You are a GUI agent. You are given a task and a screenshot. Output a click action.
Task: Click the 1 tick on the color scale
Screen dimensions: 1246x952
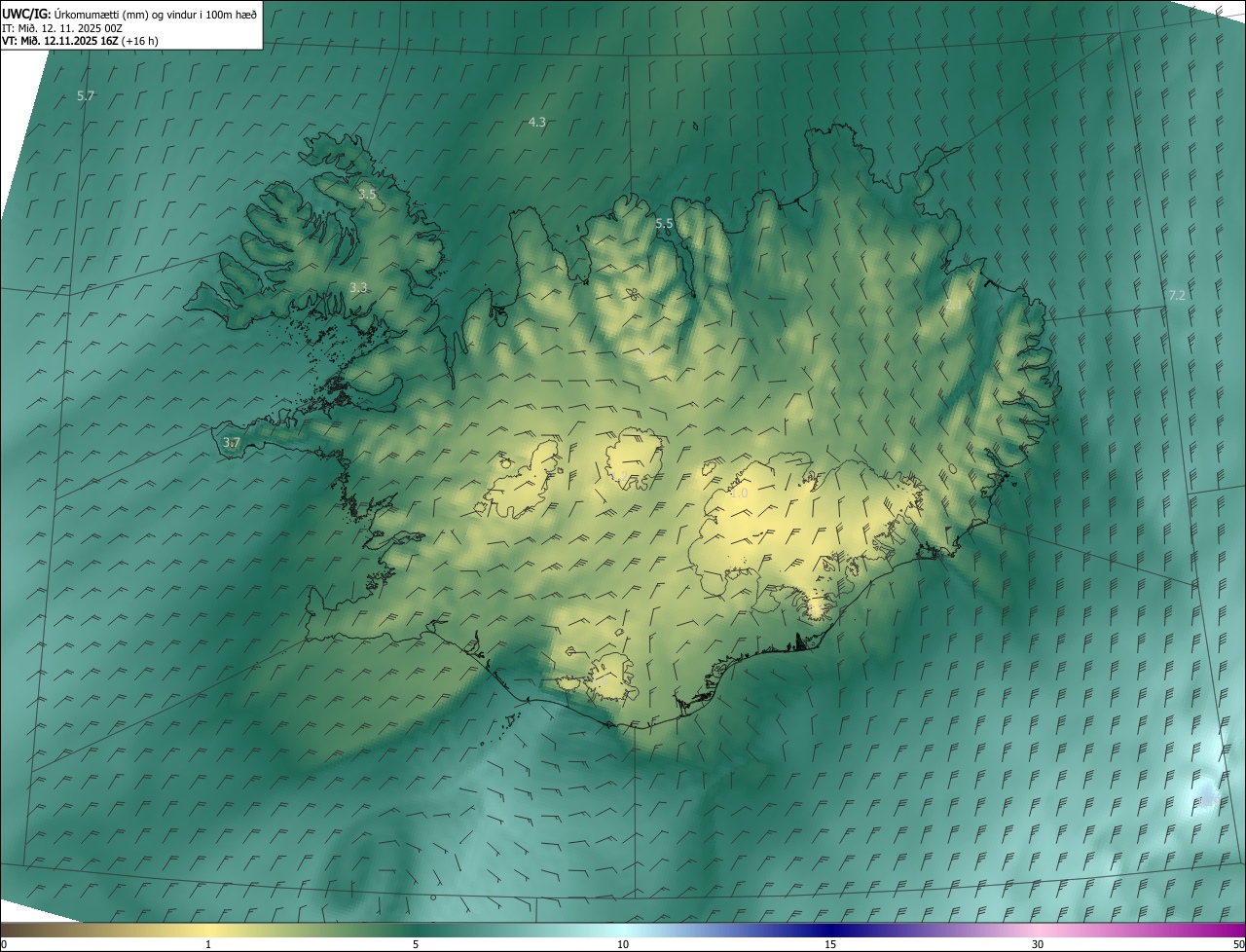pyautogui.click(x=208, y=944)
